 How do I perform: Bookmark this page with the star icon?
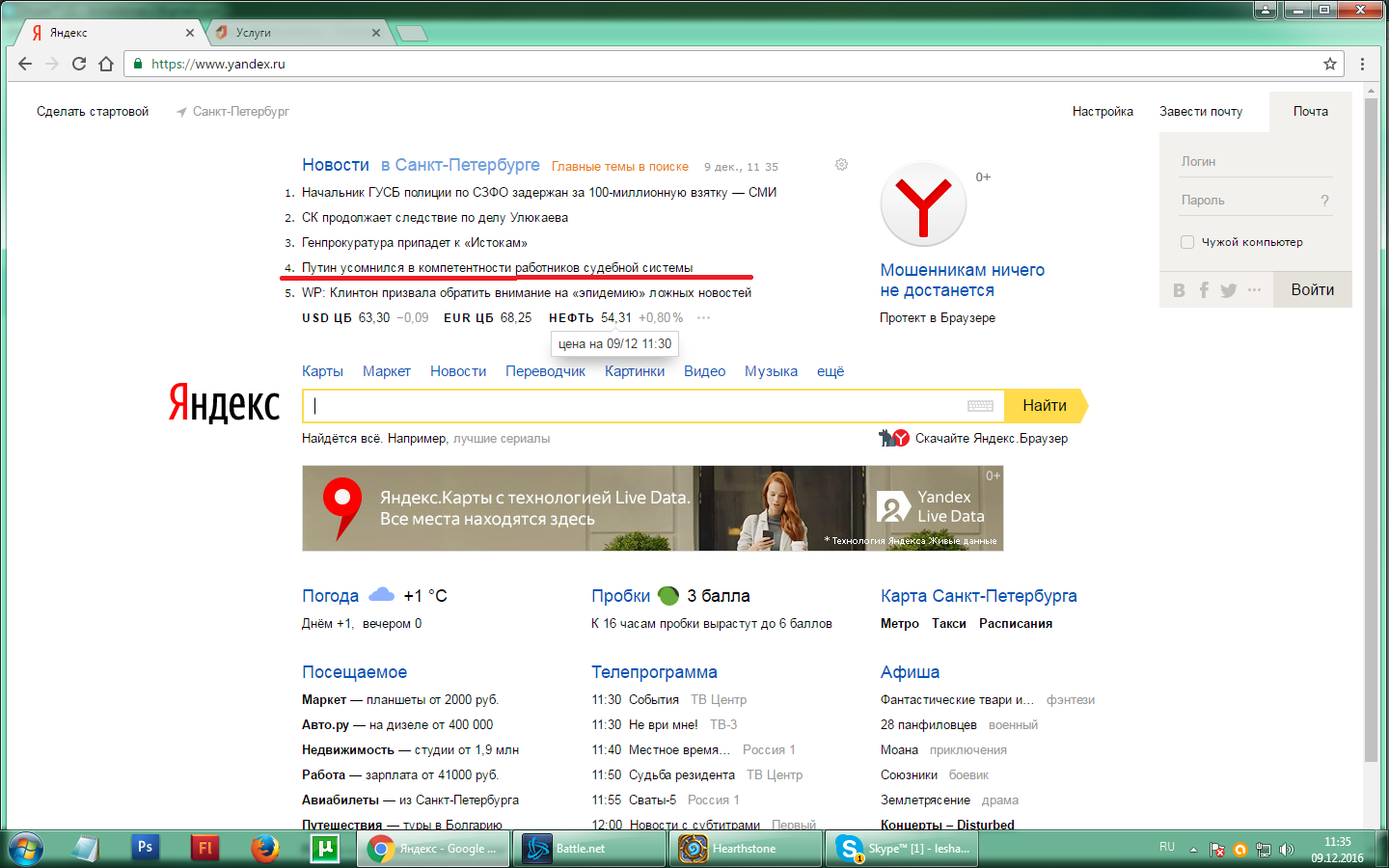coord(1330,64)
